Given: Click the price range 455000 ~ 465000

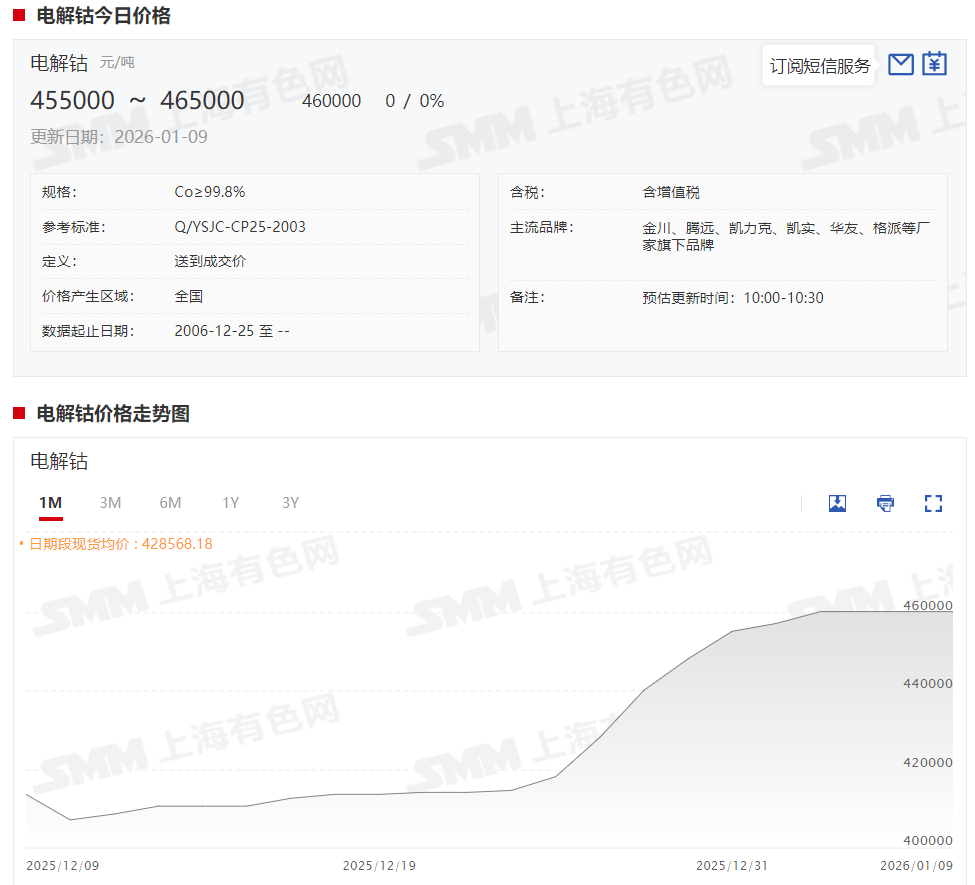Looking at the screenshot, I should (x=137, y=101).
